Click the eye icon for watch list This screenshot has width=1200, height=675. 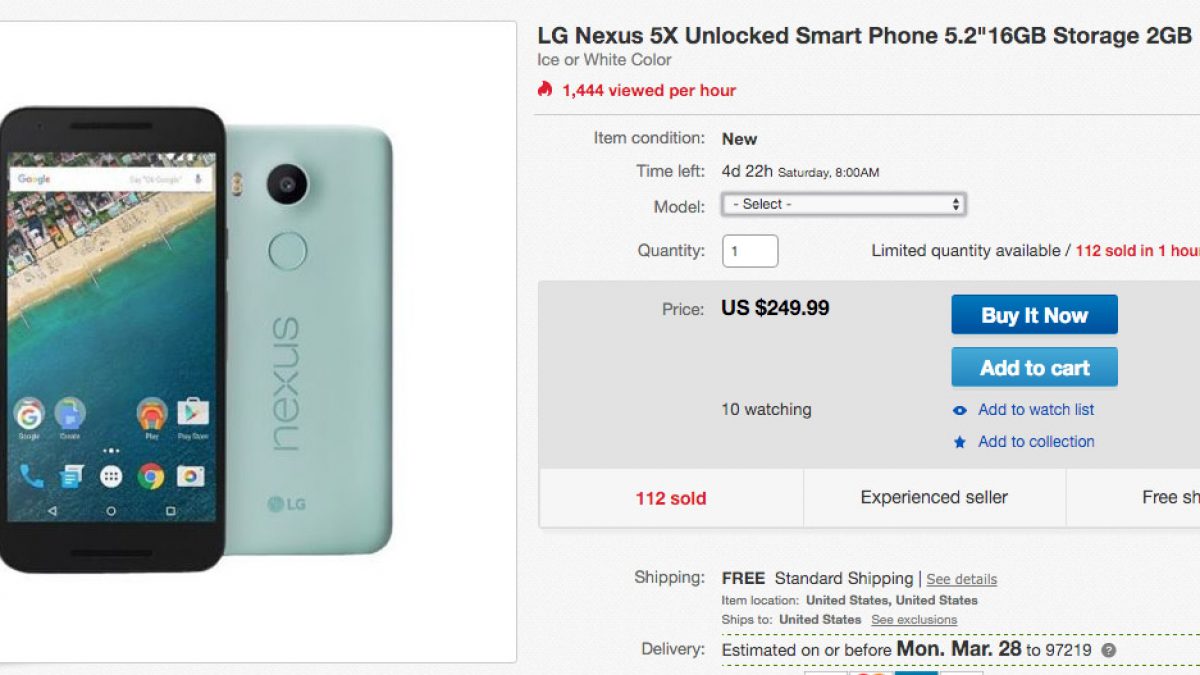(960, 410)
